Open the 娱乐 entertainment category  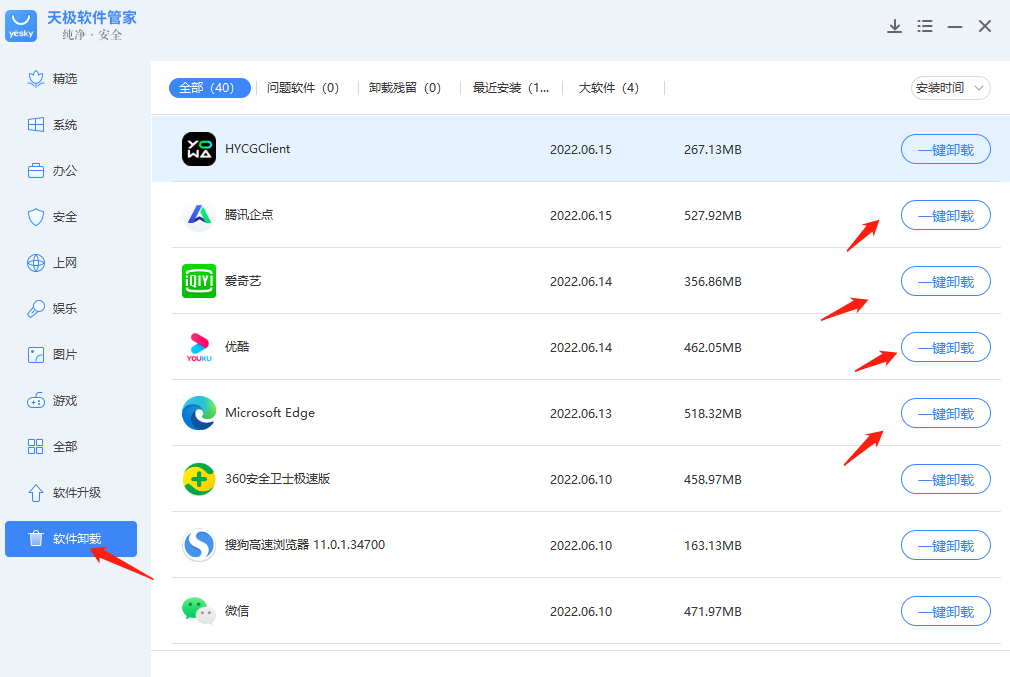tap(52, 309)
